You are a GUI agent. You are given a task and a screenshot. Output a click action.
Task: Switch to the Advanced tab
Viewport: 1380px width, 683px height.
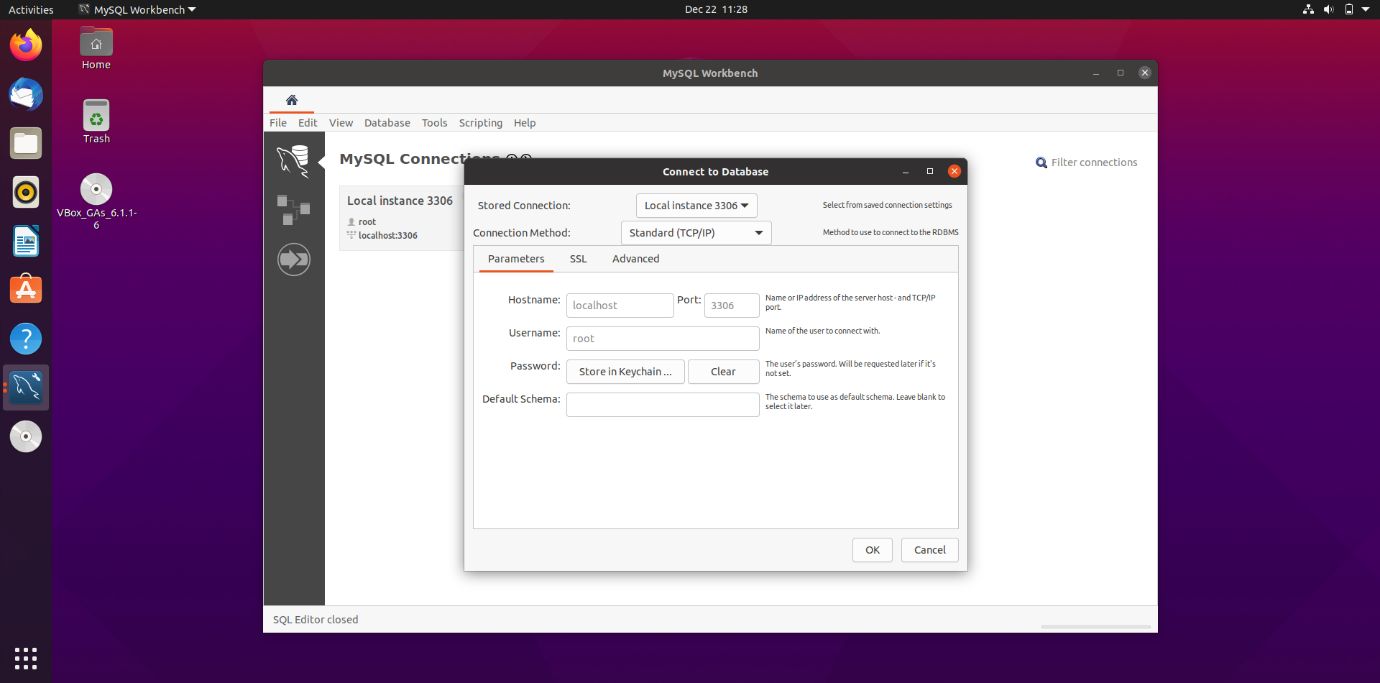[635, 259]
